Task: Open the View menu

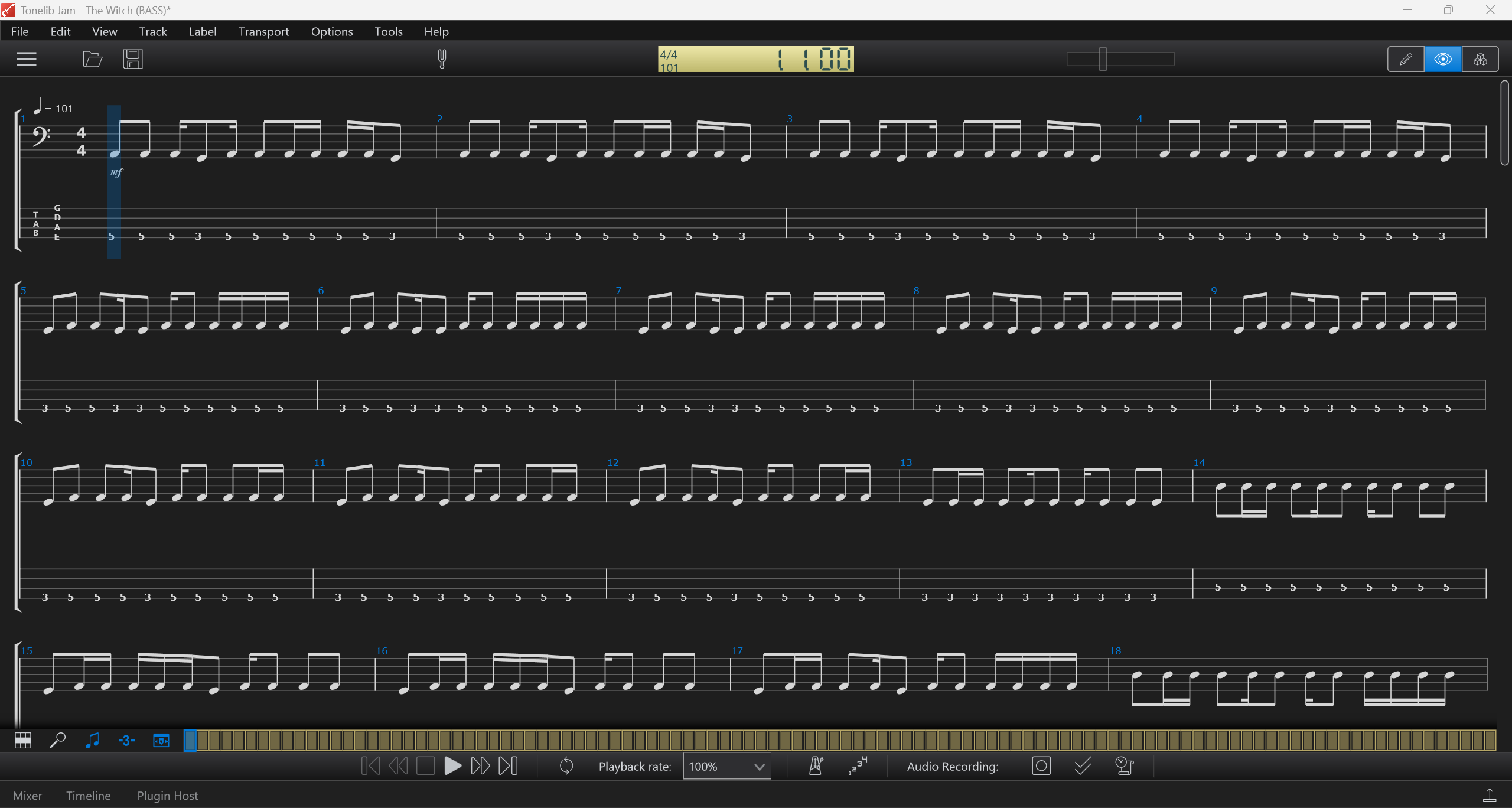Action: (x=105, y=31)
